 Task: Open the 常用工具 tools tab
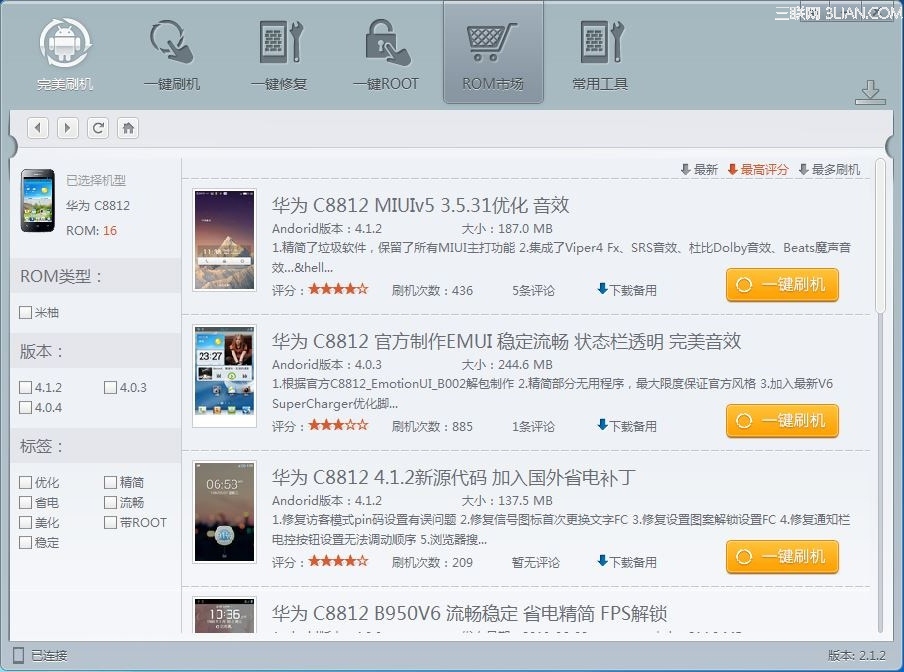pos(600,54)
